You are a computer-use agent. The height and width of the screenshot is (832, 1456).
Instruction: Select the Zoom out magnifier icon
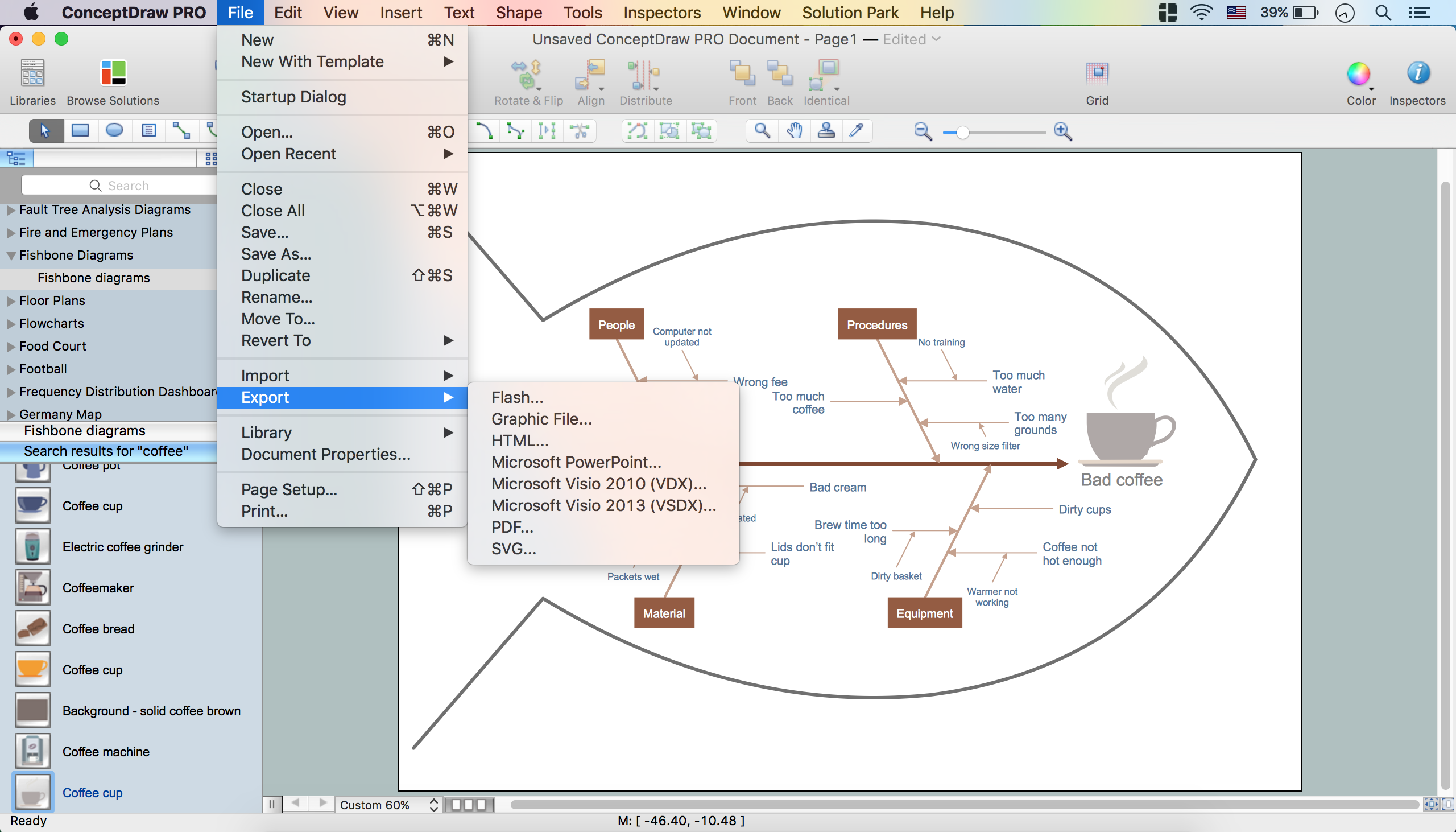pos(920,133)
